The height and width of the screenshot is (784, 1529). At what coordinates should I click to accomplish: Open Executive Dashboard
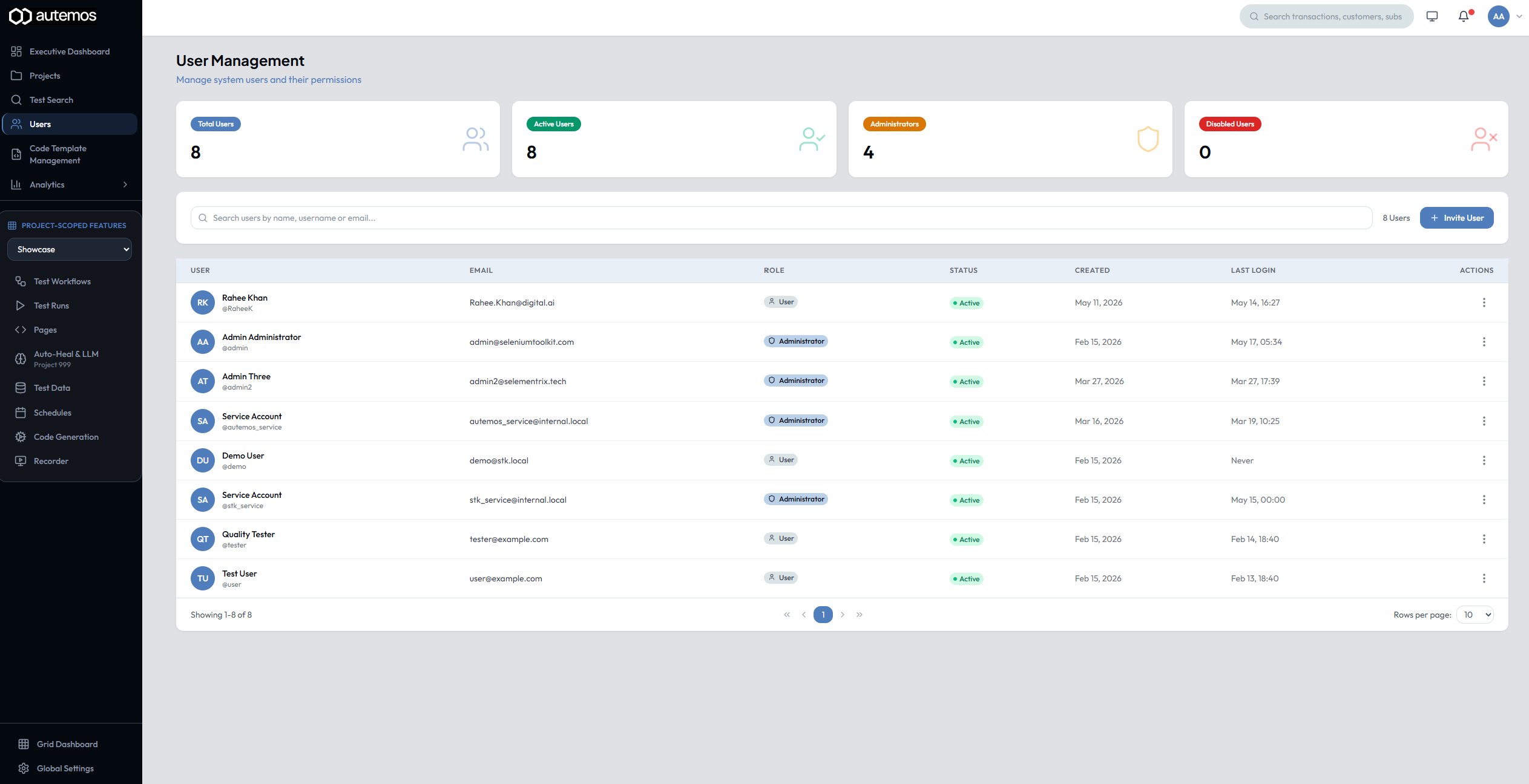pyautogui.click(x=70, y=51)
